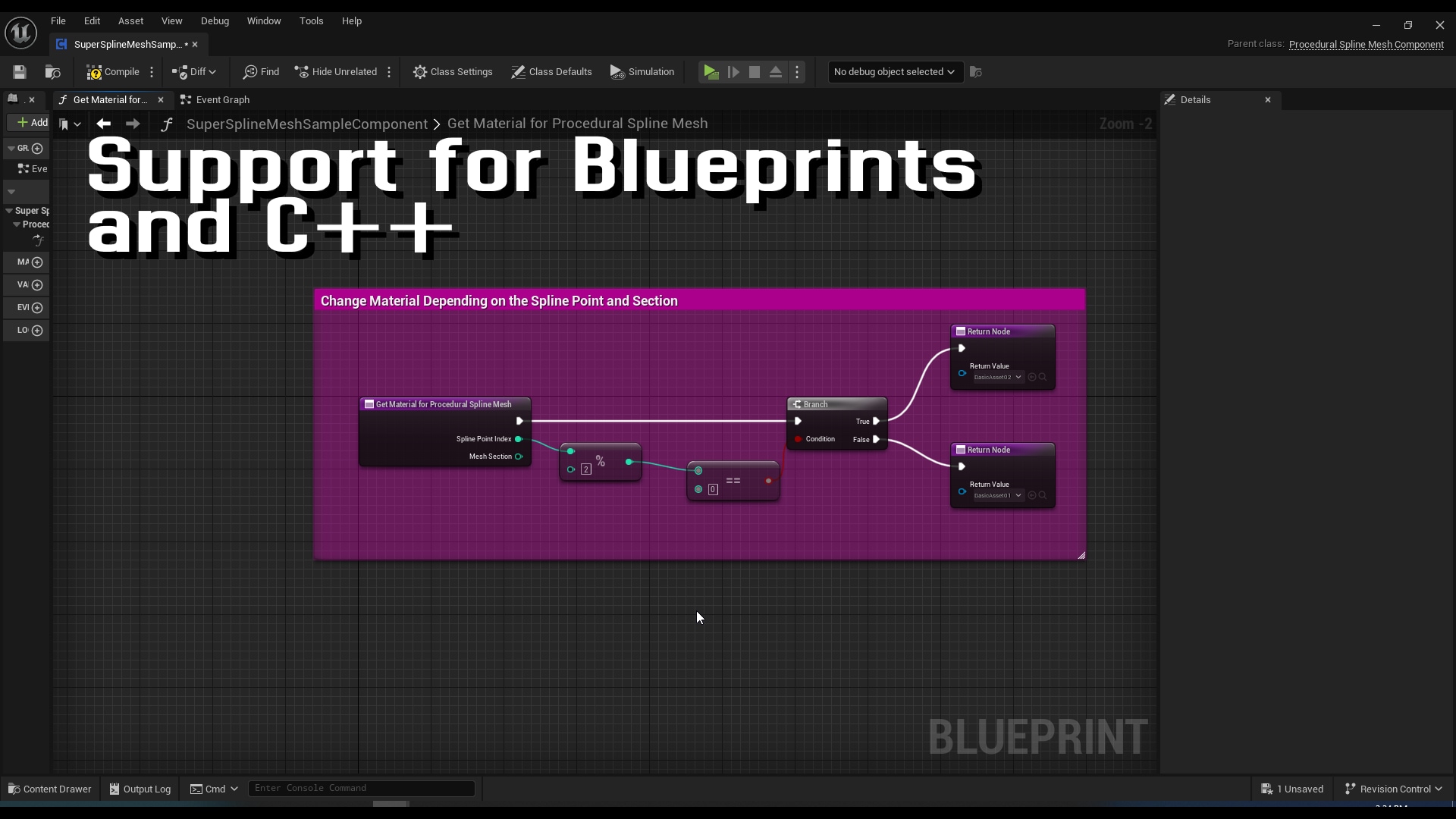1456x819 pixels.
Task: Open Class Settings
Action: coord(453,72)
